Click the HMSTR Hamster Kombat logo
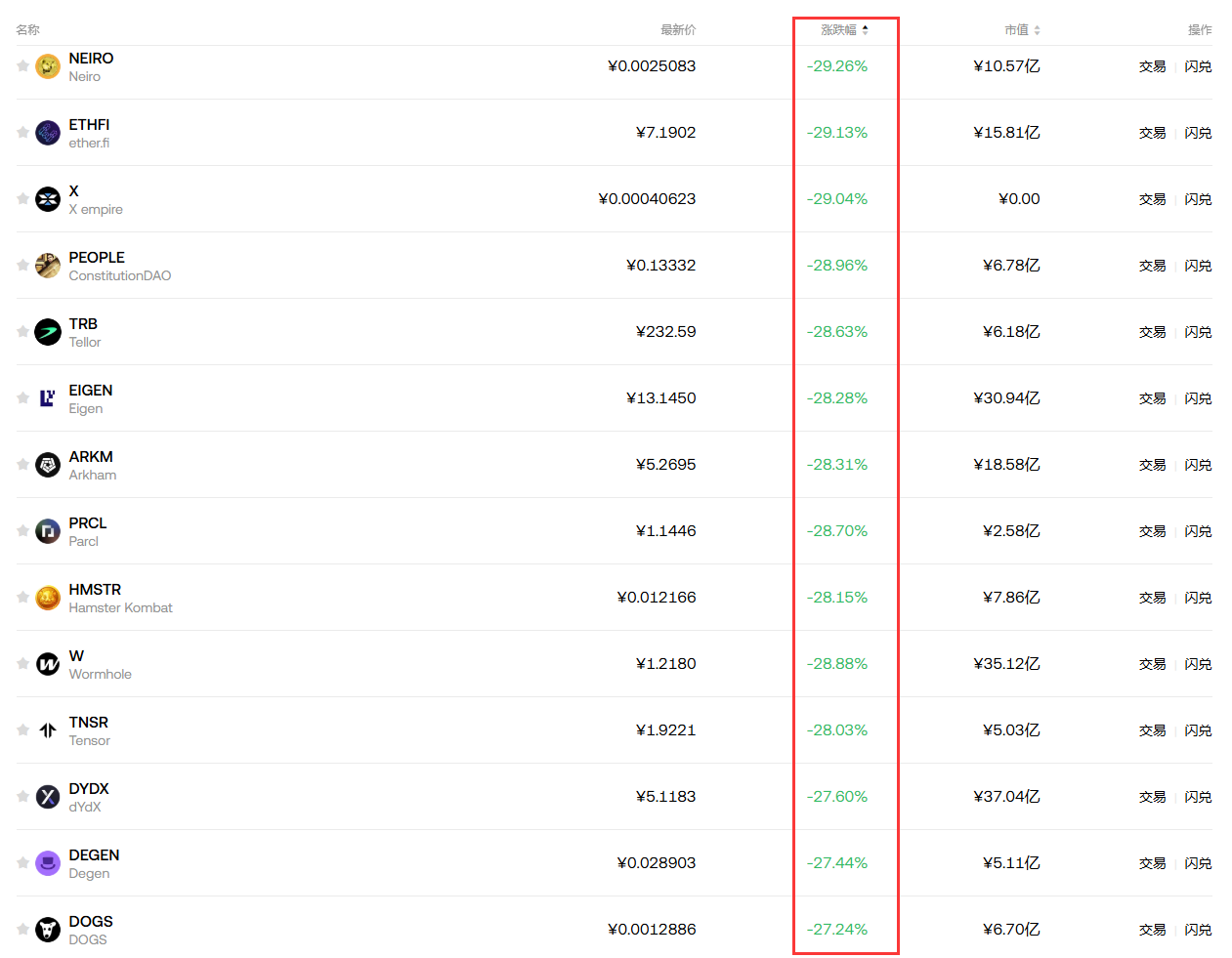Image resolution: width=1232 pixels, height=958 pixels. click(48, 598)
